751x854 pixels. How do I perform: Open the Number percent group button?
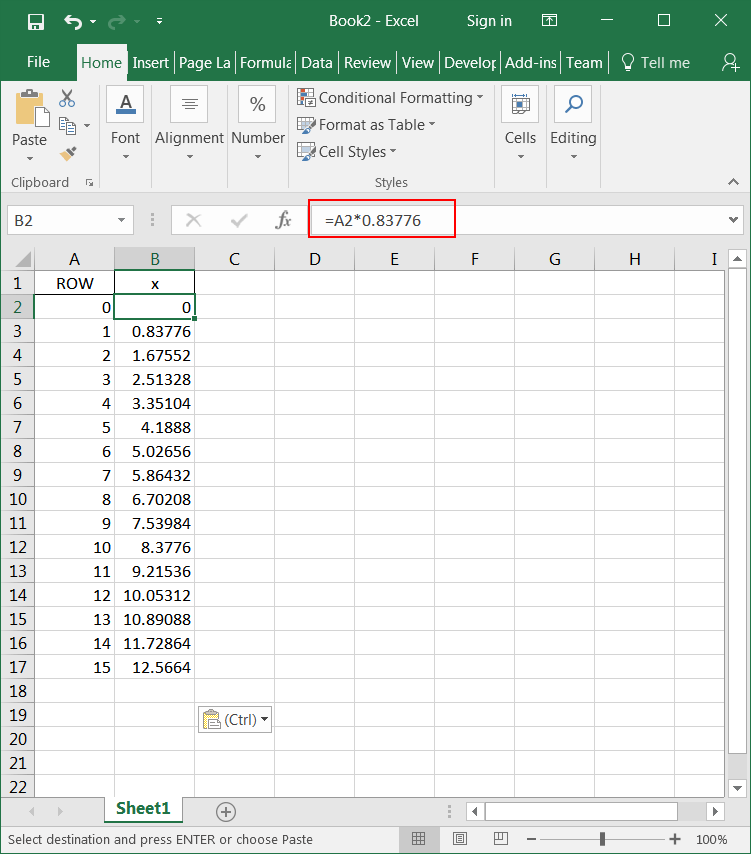point(258,123)
